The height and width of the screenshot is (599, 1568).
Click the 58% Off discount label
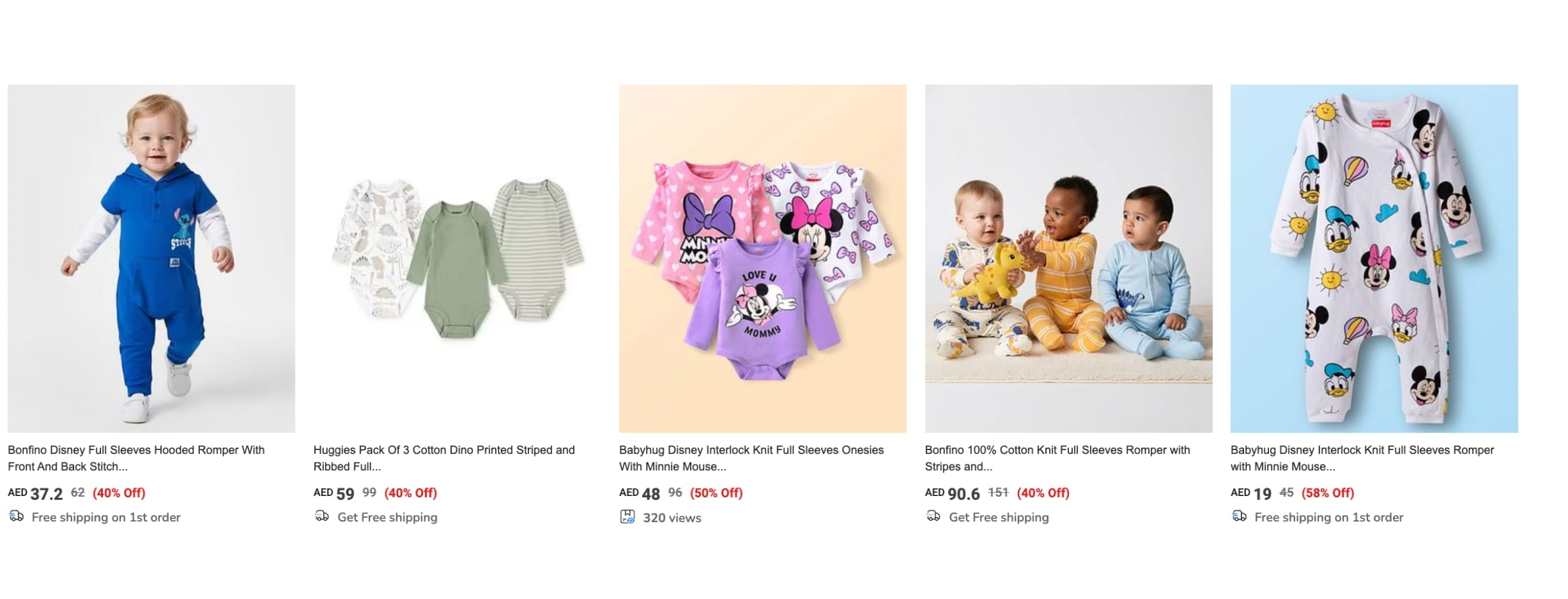(x=1327, y=493)
